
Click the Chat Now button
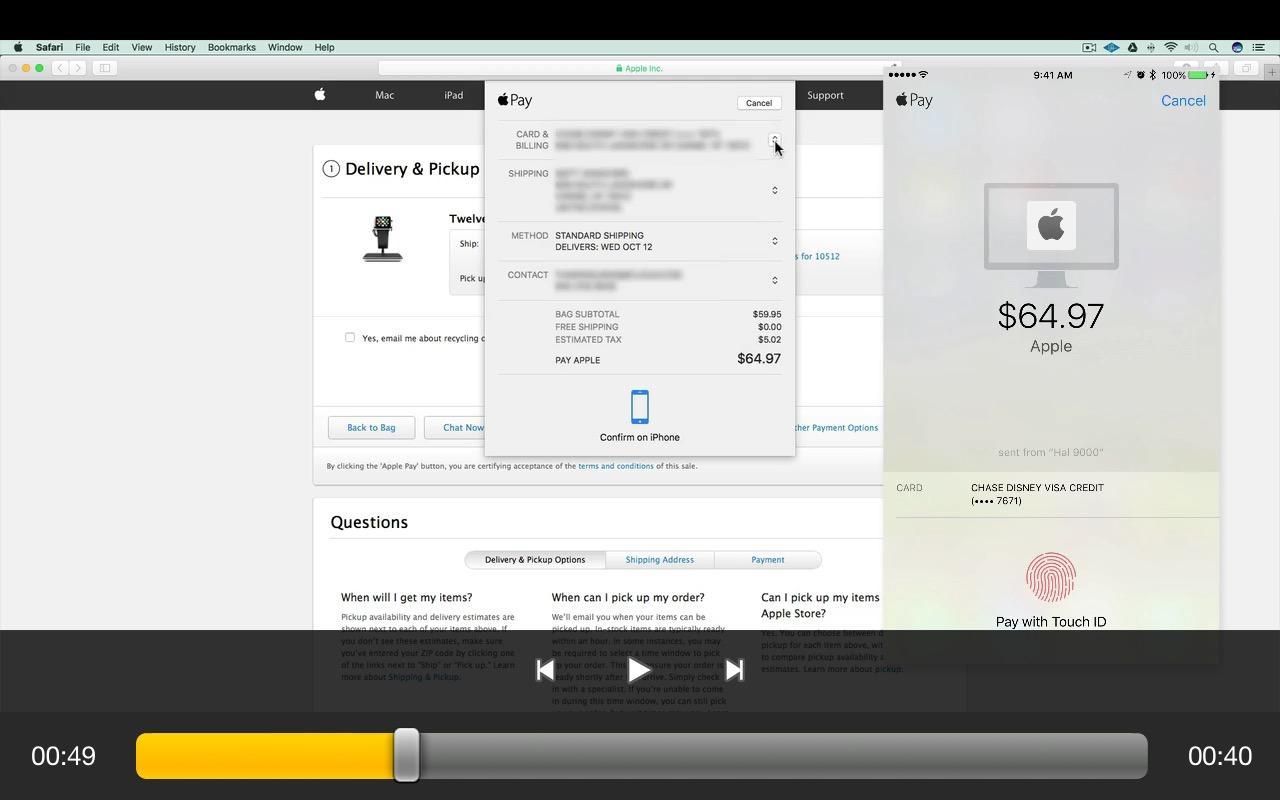click(455, 427)
